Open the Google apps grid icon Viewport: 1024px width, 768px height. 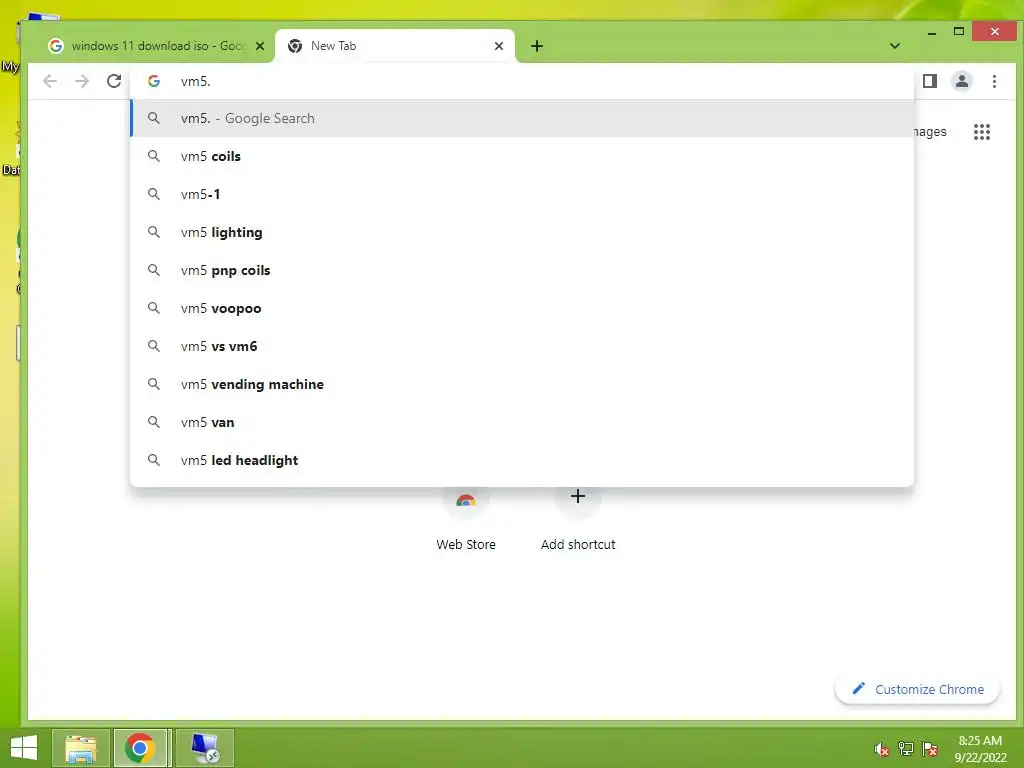pyautogui.click(x=982, y=132)
